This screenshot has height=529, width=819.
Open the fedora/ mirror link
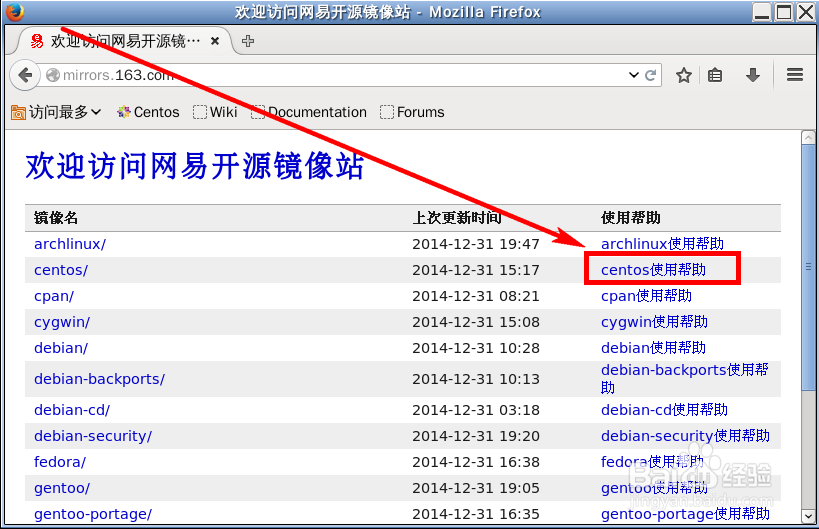[60, 462]
